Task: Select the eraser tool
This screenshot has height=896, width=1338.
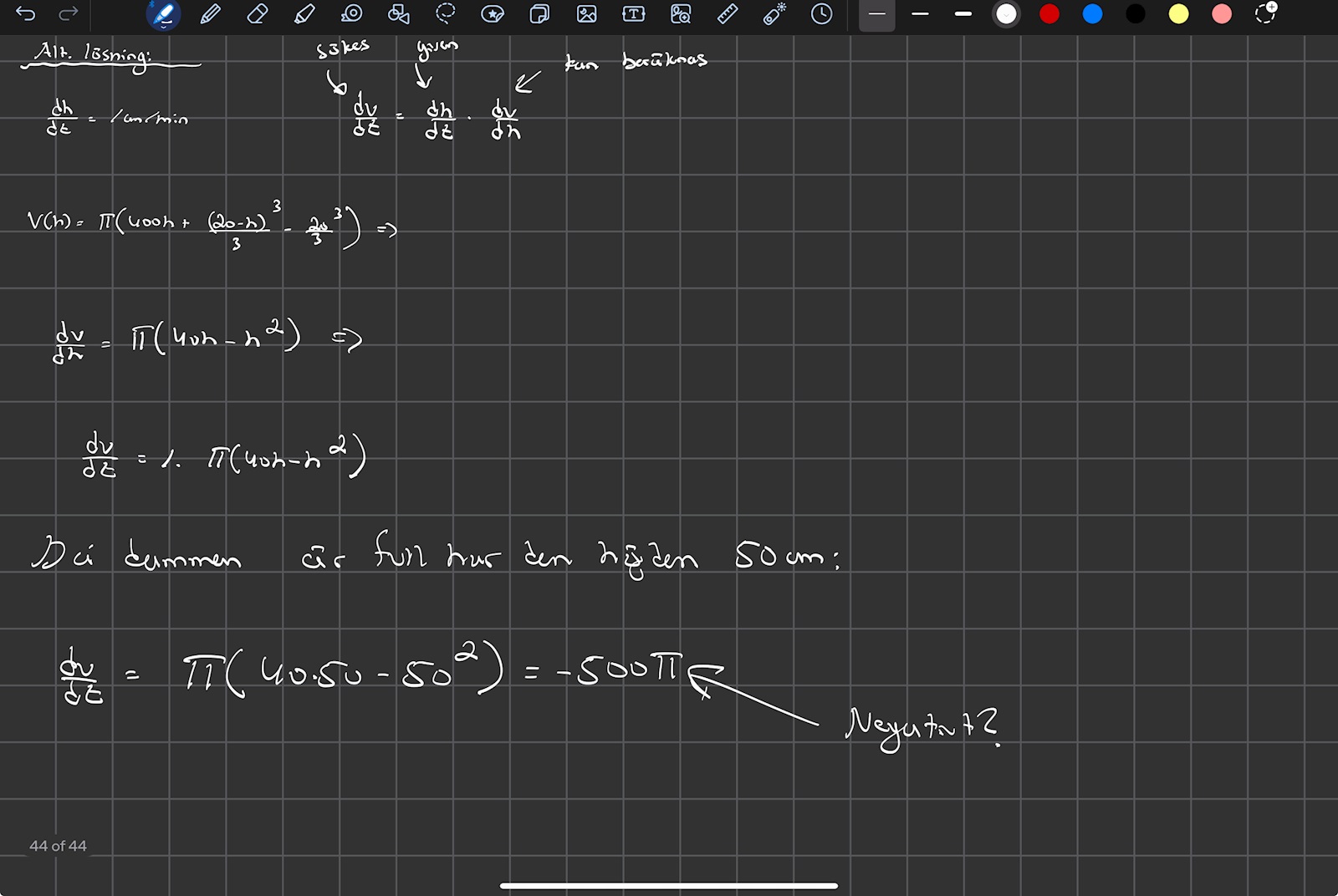Action: (258, 14)
